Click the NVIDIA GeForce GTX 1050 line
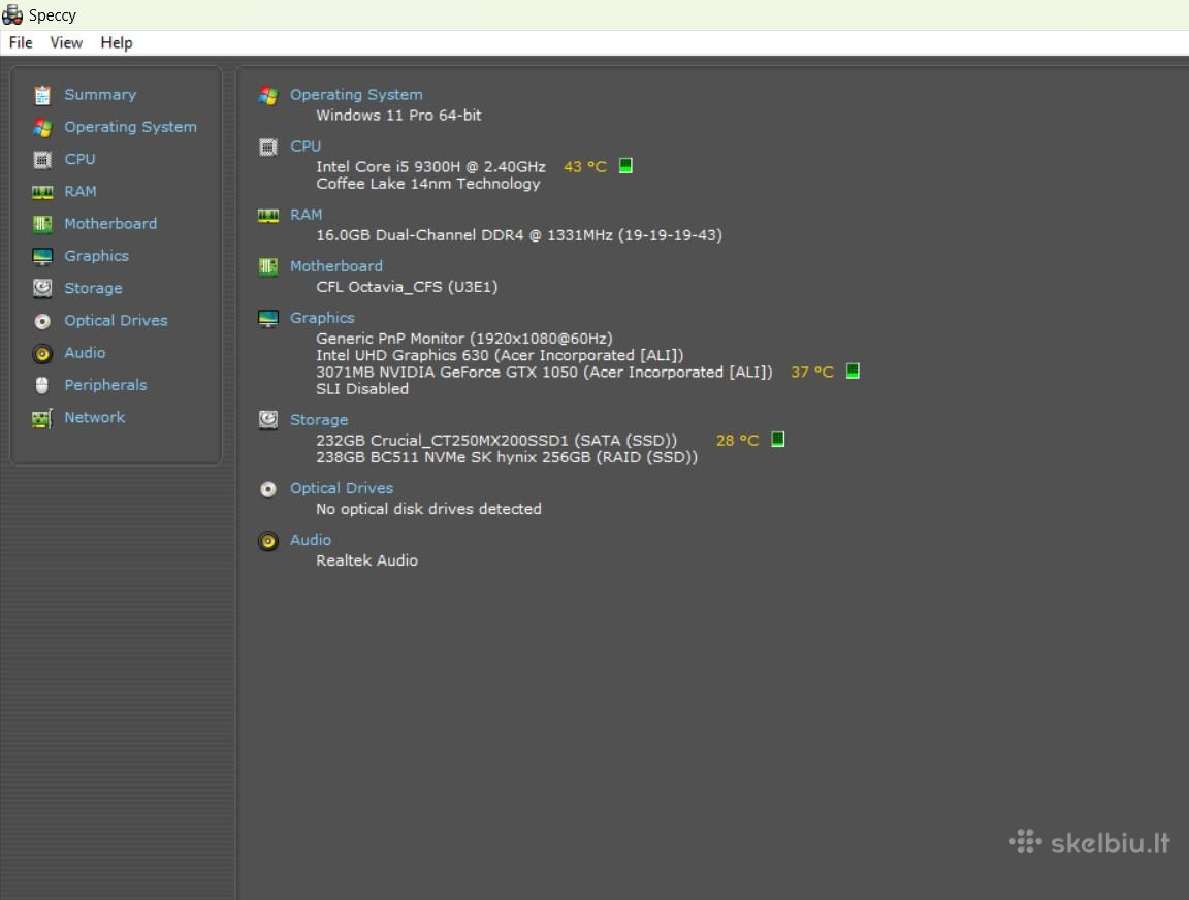The width and height of the screenshot is (1189, 900). (x=544, y=372)
